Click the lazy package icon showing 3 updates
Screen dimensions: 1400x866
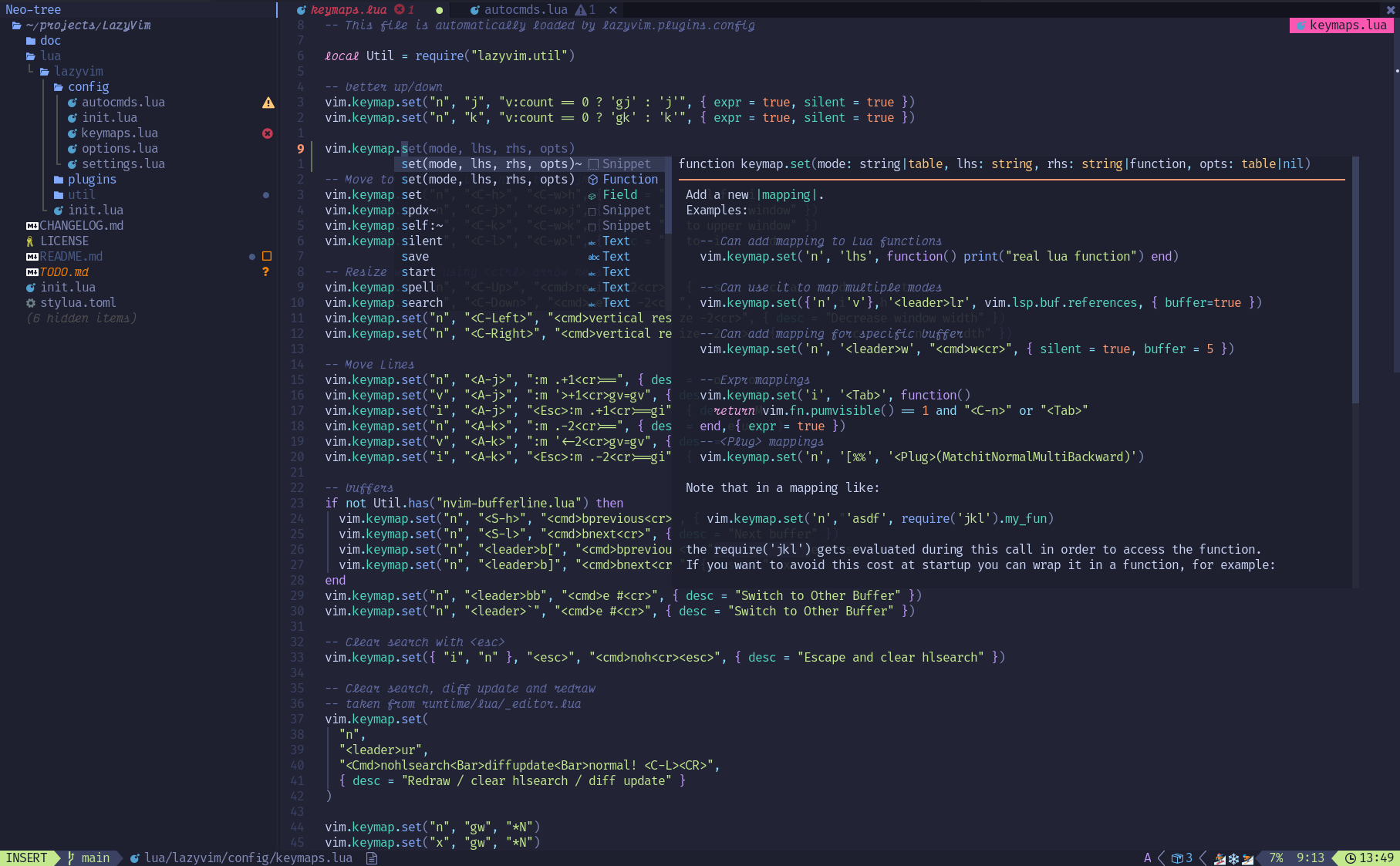[x=1178, y=858]
